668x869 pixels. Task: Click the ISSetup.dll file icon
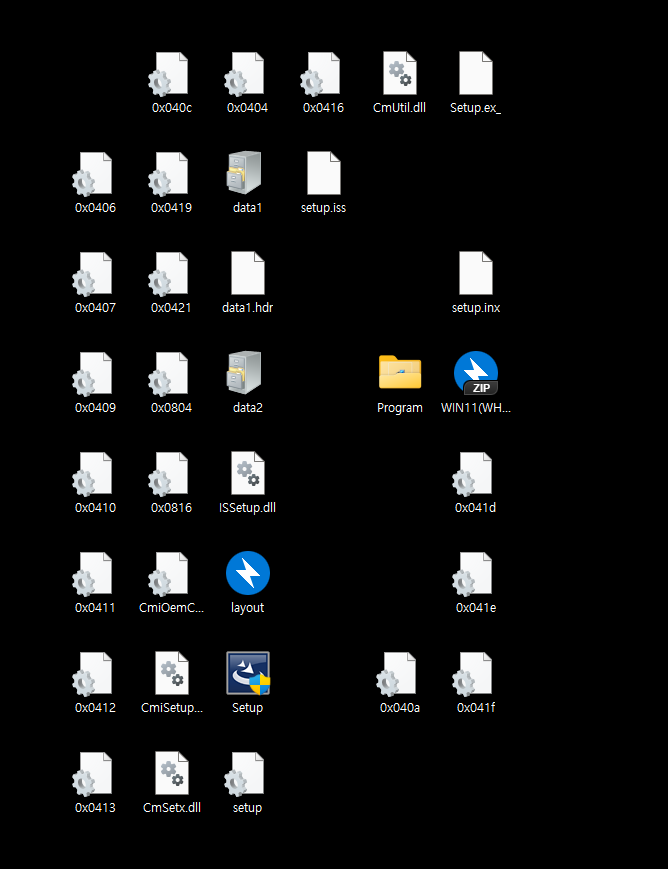tap(248, 473)
